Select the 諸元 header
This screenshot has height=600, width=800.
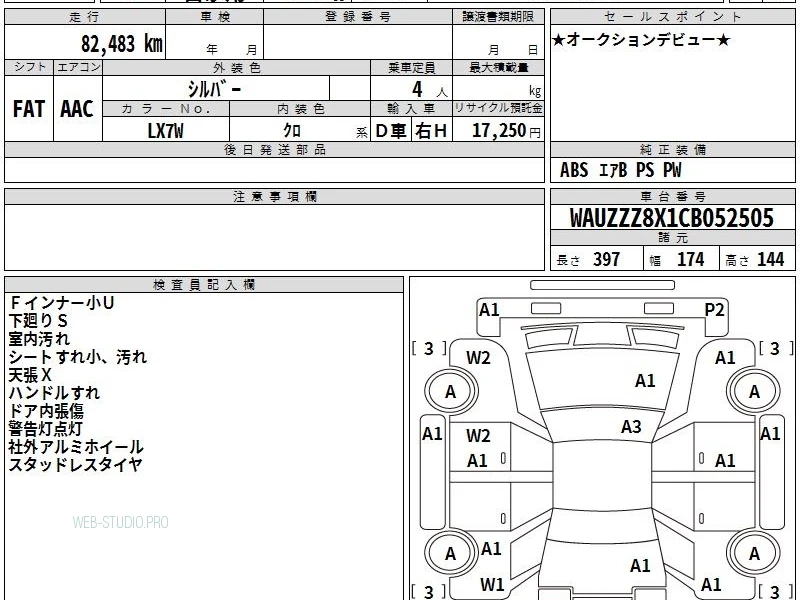(672, 238)
